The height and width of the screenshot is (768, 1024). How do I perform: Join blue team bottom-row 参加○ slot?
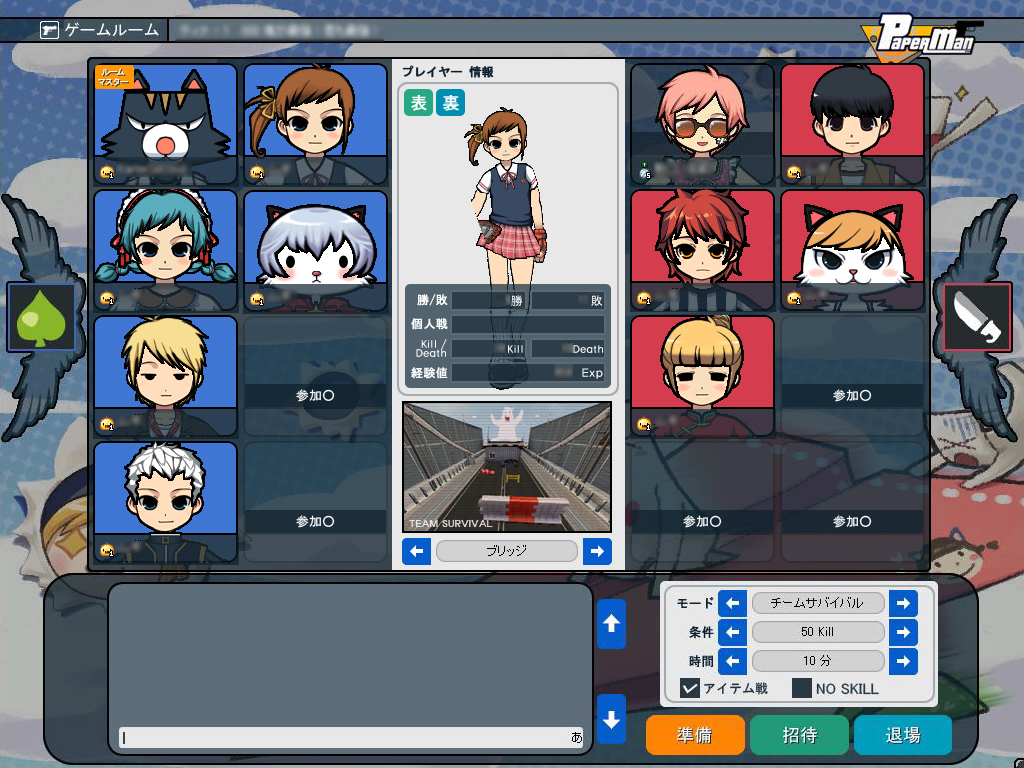[x=315, y=502]
